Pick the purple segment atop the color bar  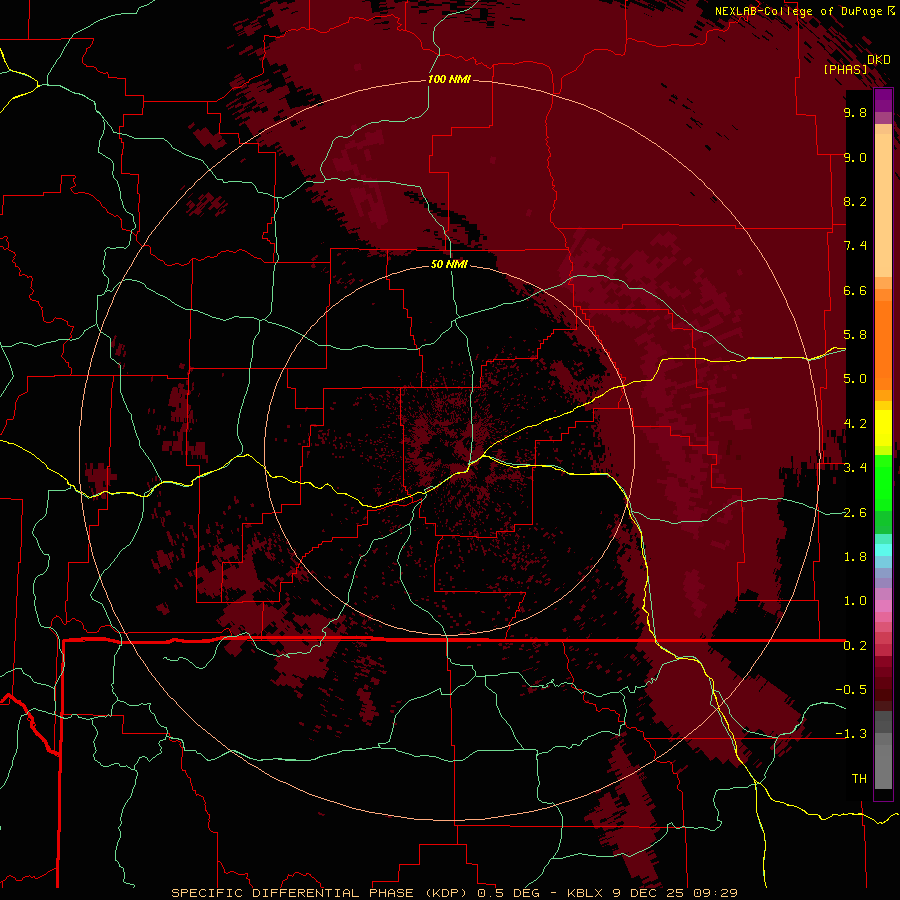pyautogui.click(x=883, y=100)
